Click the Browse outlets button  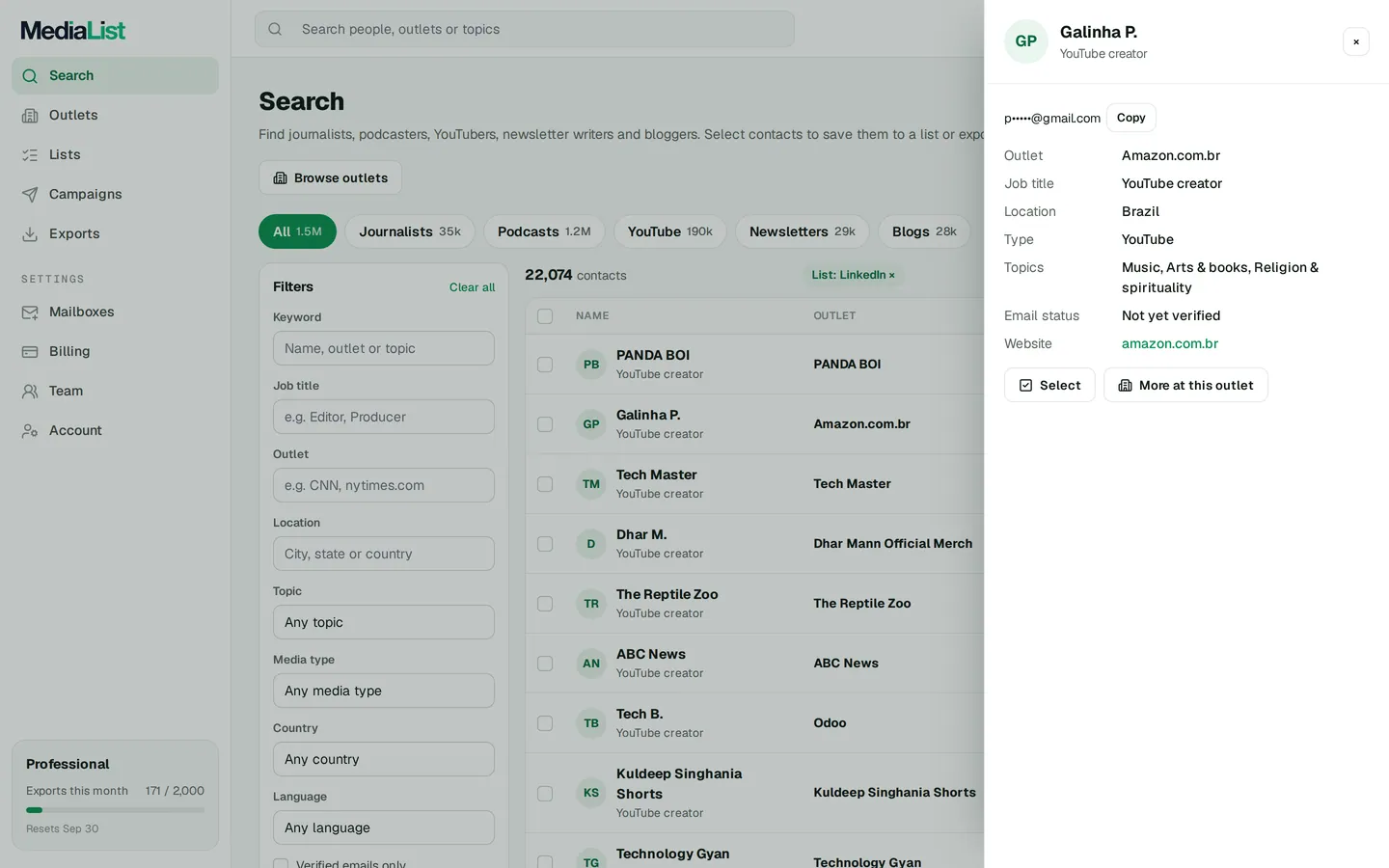[330, 177]
